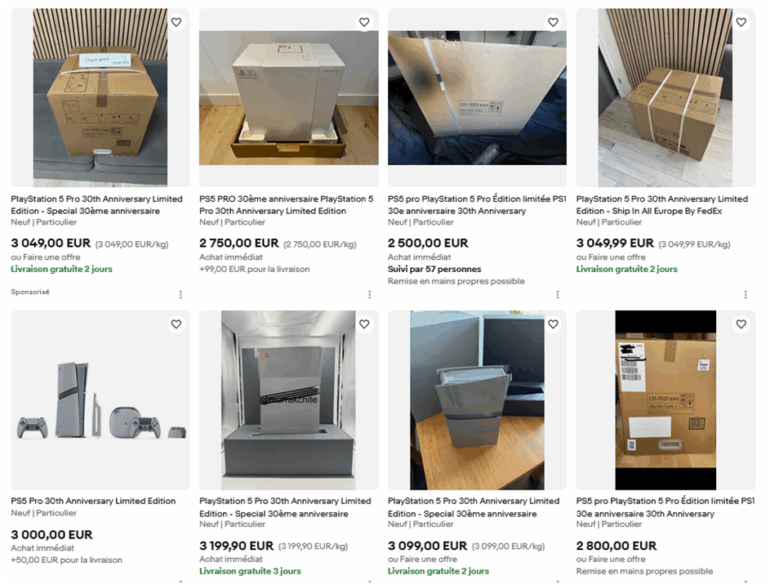Image resolution: width=770 pixels, height=585 pixels.
Task: Click heart icon on 3 199,90 EUR listing
Action: (364, 324)
